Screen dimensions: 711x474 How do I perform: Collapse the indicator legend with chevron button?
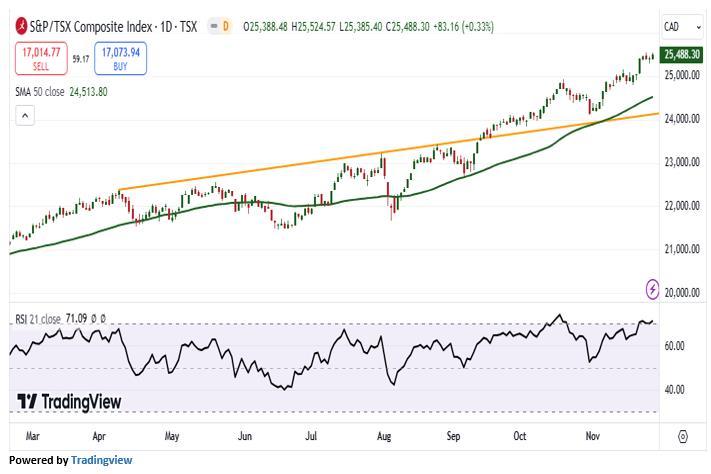coord(25,116)
